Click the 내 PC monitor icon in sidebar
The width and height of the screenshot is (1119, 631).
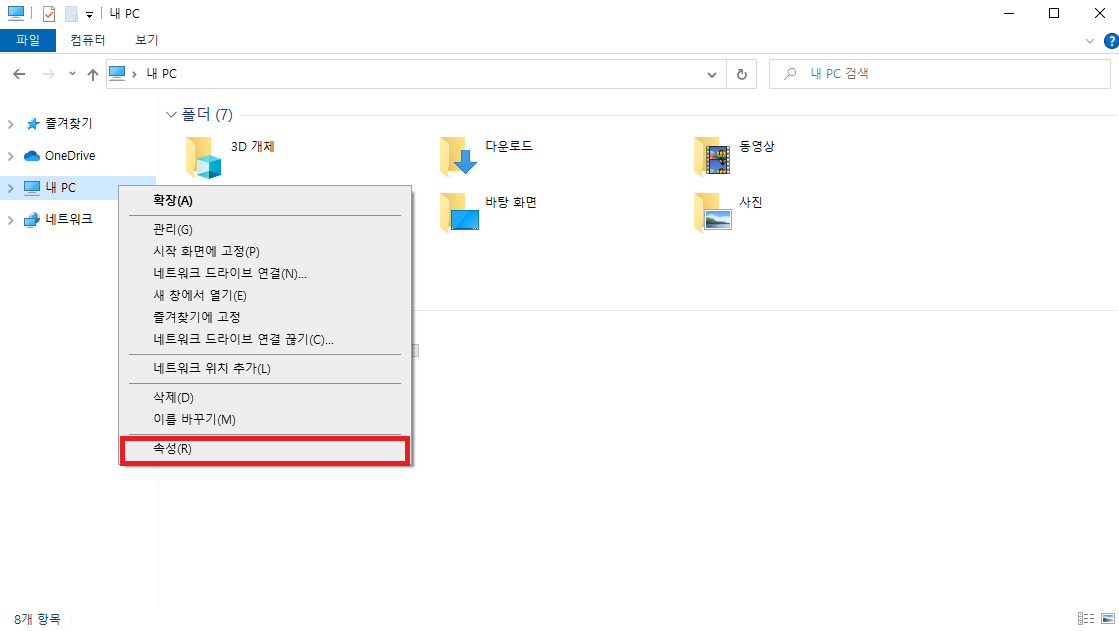[x=31, y=188]
